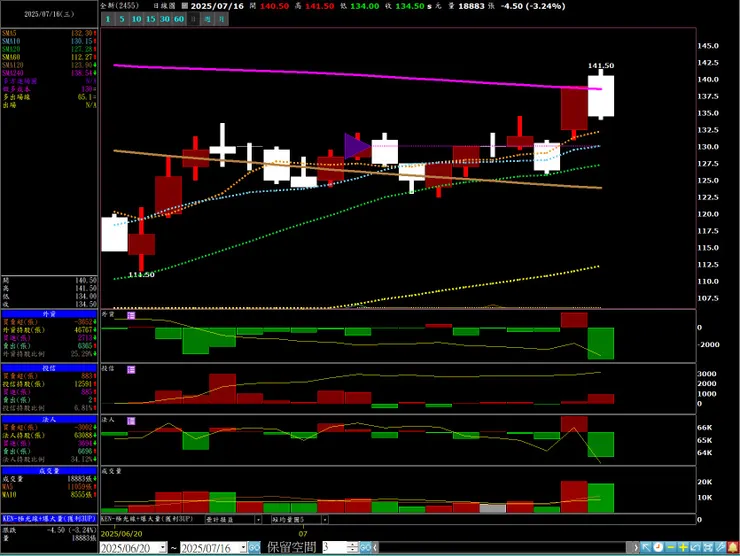Select the 15-minute interval button
Image resolution: width=740 pixels, height=556 pixels.
(151, 19)
